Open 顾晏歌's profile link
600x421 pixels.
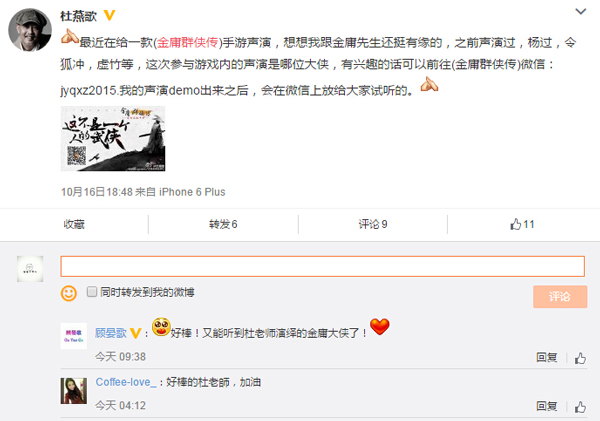point(111,333)
